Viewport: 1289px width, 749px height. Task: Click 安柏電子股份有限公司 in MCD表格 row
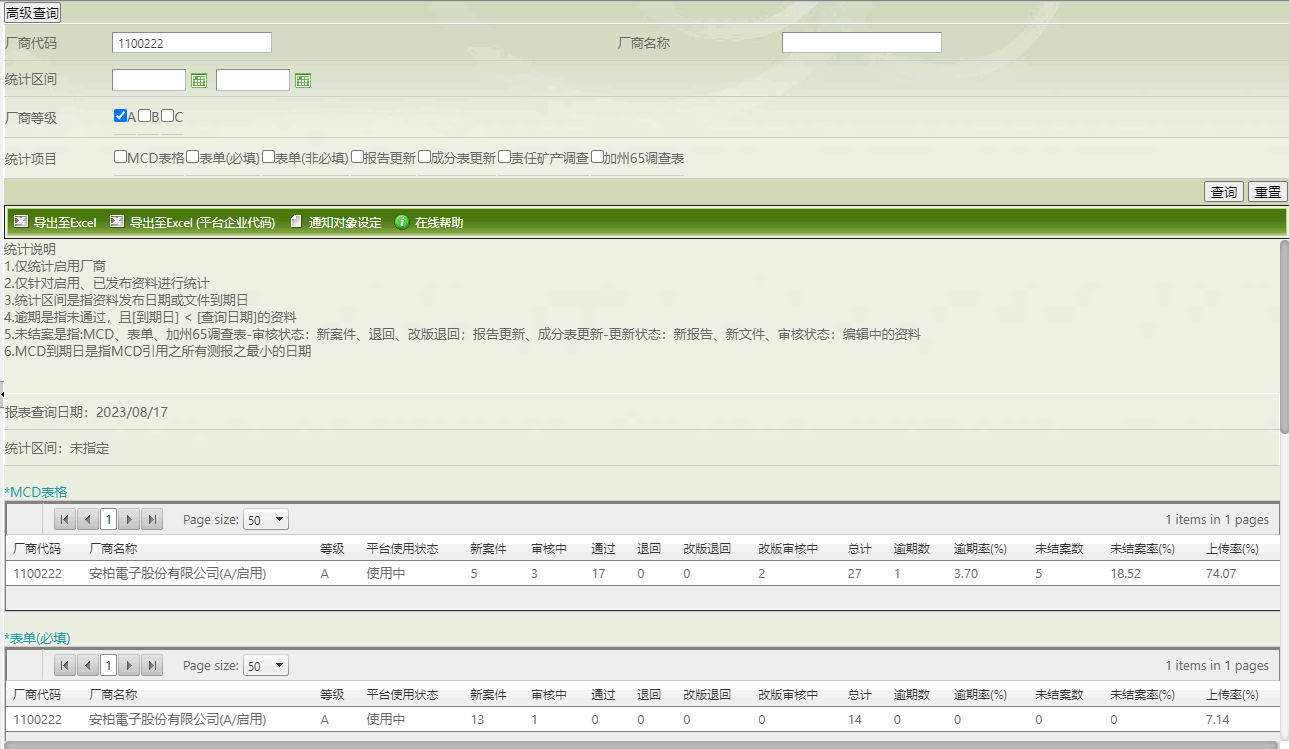point(177,574)
